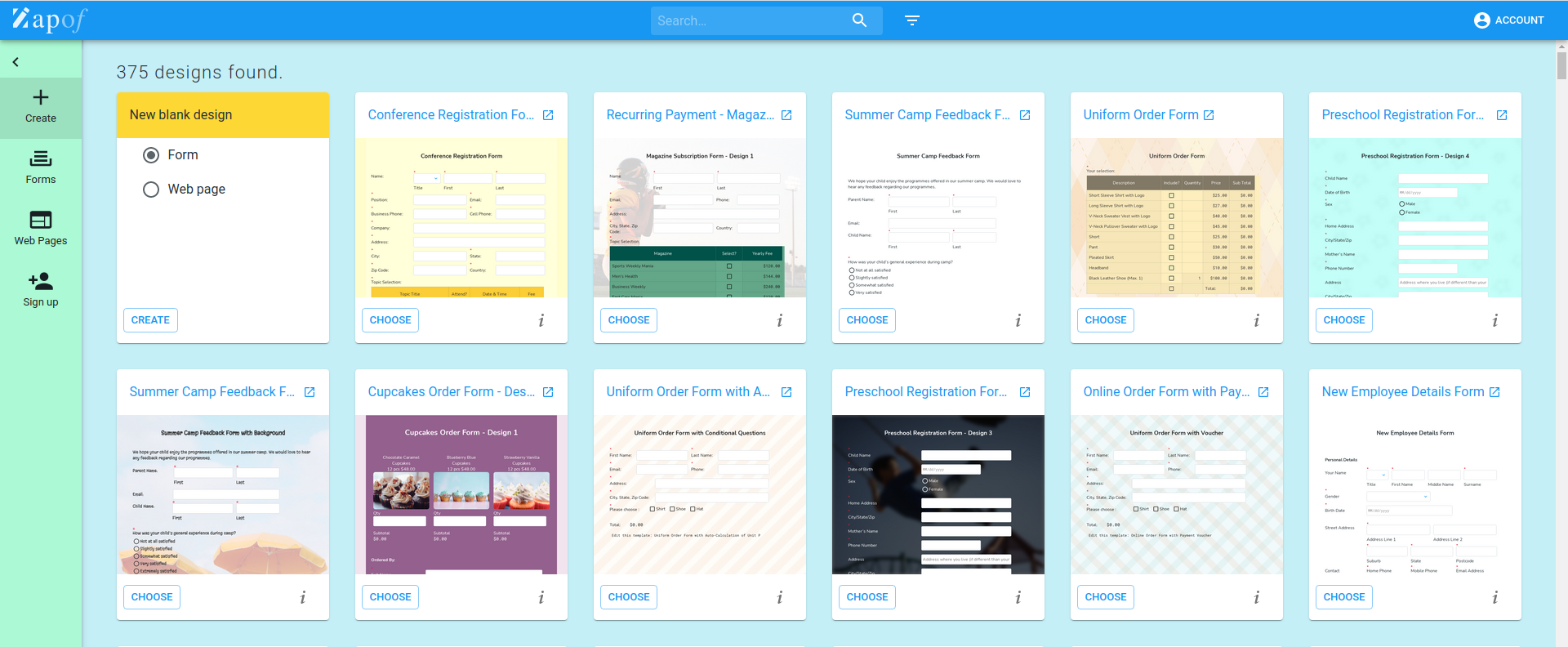
Task: Open the search filter options icon
Action: (912, 20)
